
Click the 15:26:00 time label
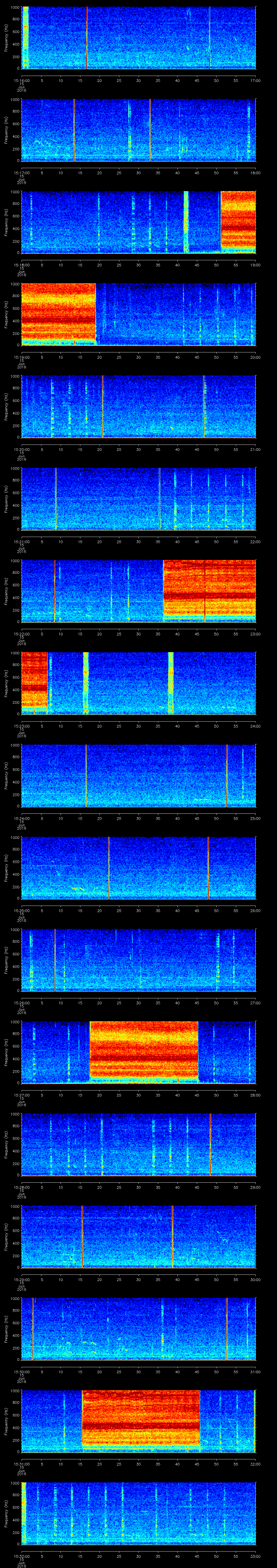coord(22,1003)
